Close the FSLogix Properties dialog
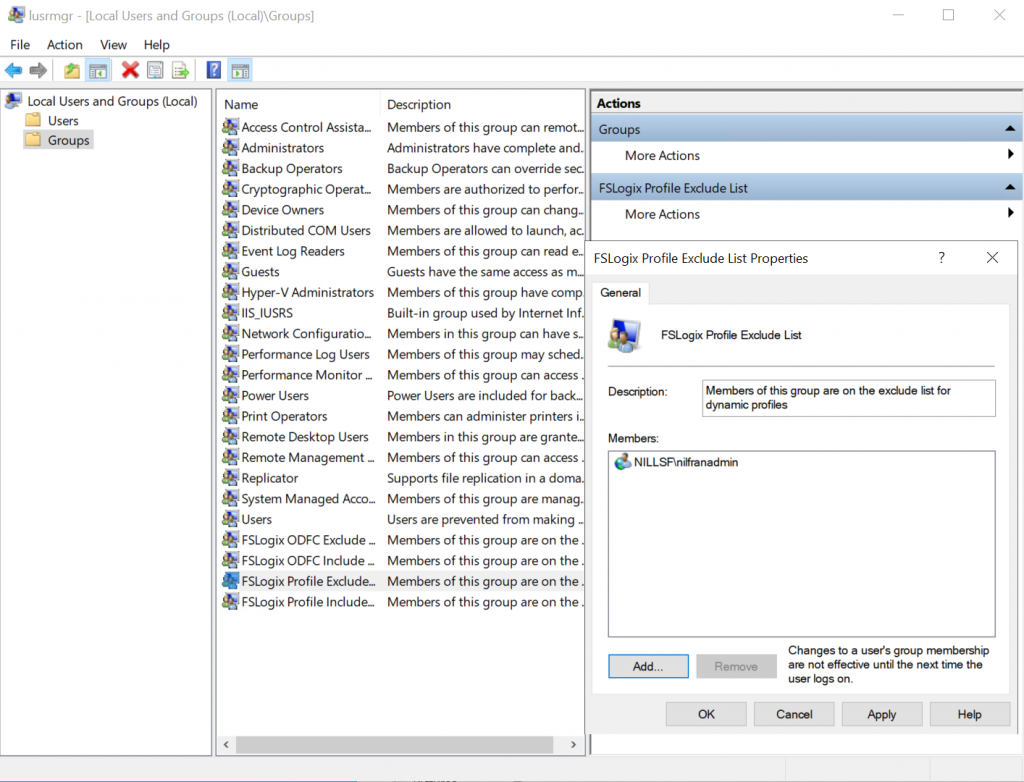1024x782 pixels. tap(992, 258)
